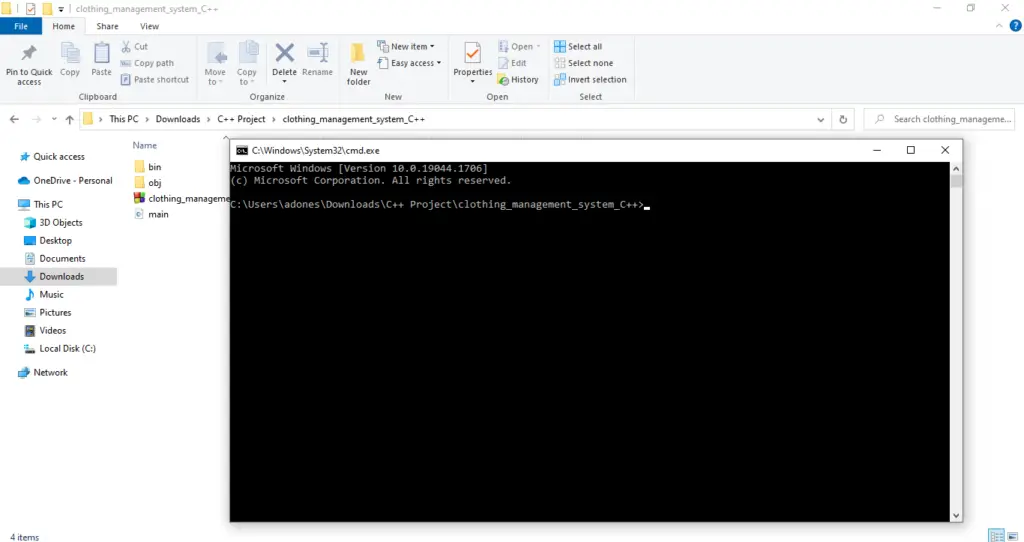Switch to the Share ribbon tab
This screenshot has width=1024, height=542.
[107, 26]
